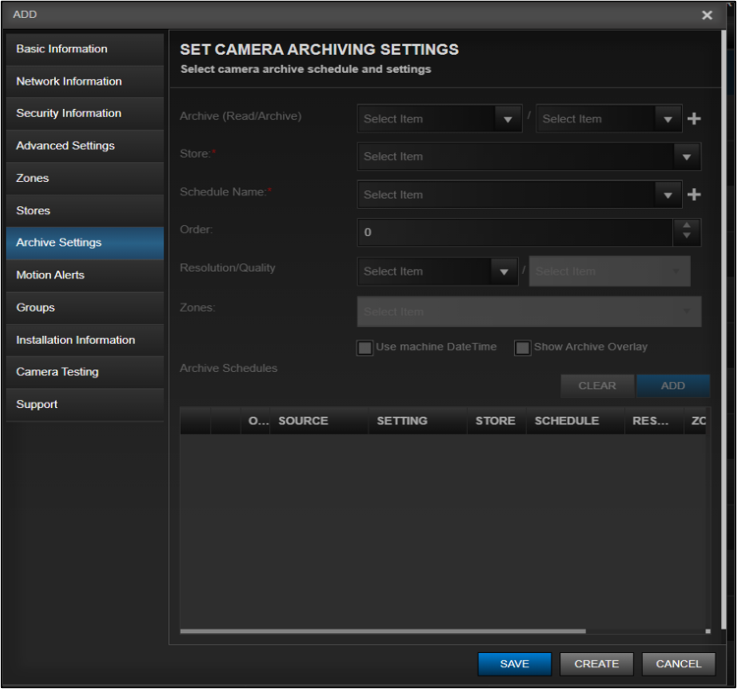This screenshot has height=689, width=737.
Task: Open the disabled Quality dropdown
Action: point(610,271)
